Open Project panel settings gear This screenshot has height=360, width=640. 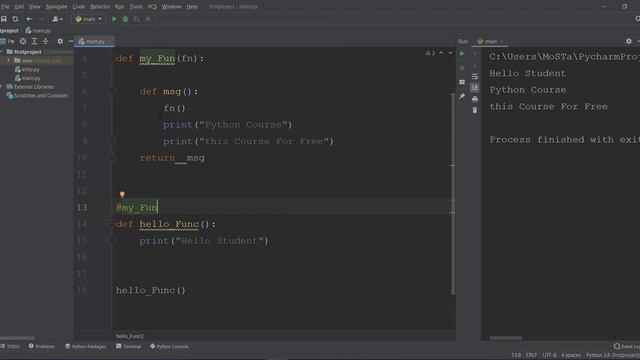[x=60, y=41]
